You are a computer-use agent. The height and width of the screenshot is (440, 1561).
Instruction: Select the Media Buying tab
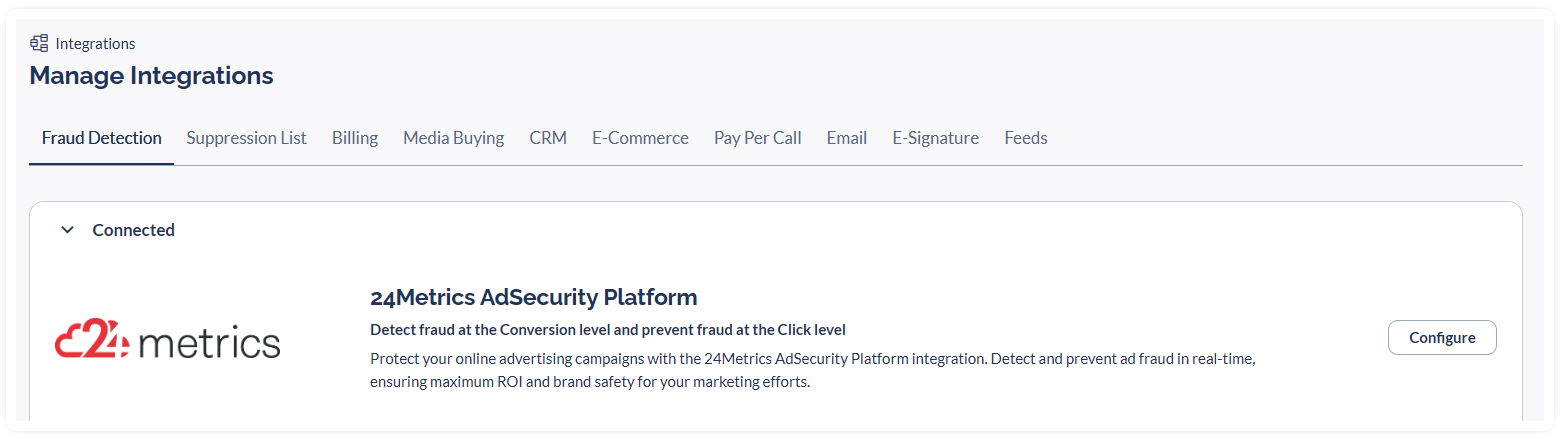coord(453,138)
